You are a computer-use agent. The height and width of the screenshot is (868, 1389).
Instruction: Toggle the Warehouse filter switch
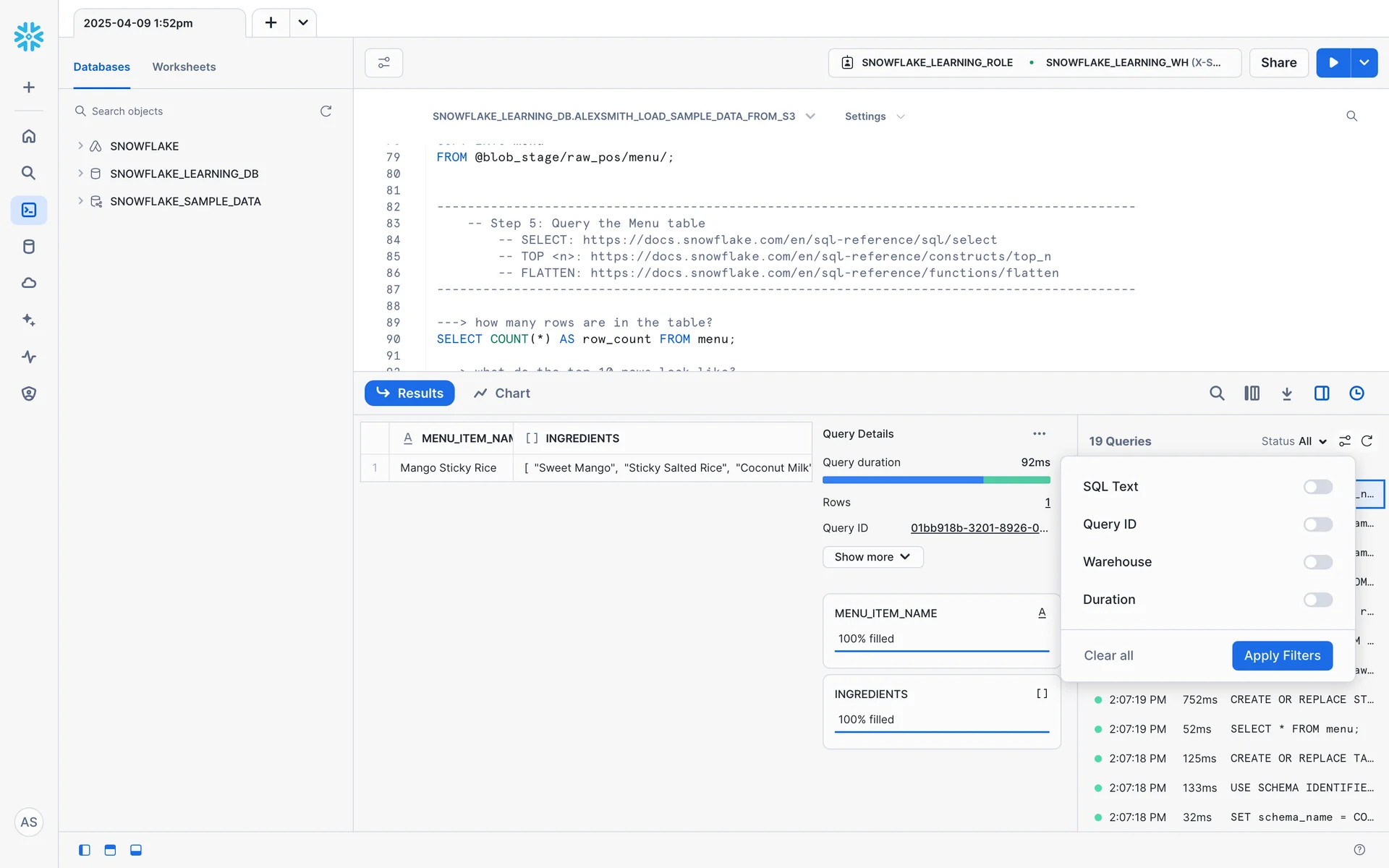click(1317, 562)
